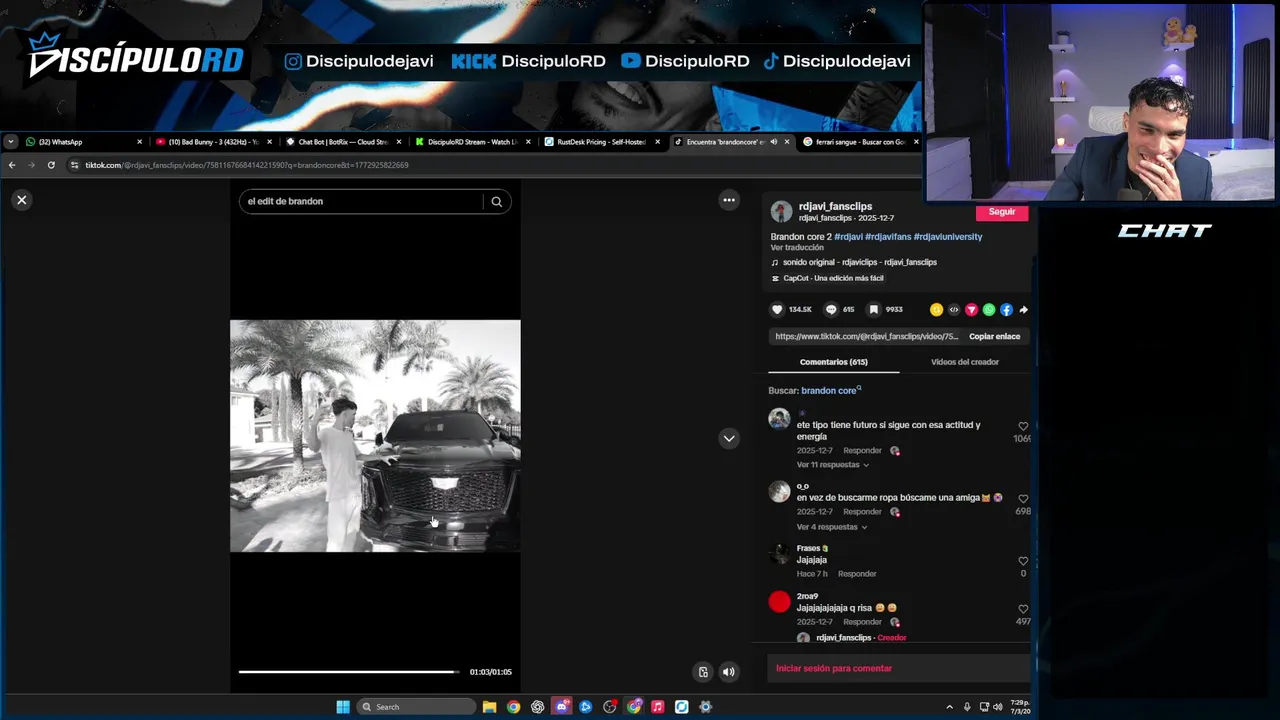Open the pink music app in taskbar
The image size is (1280, 720).
point(657,707)
